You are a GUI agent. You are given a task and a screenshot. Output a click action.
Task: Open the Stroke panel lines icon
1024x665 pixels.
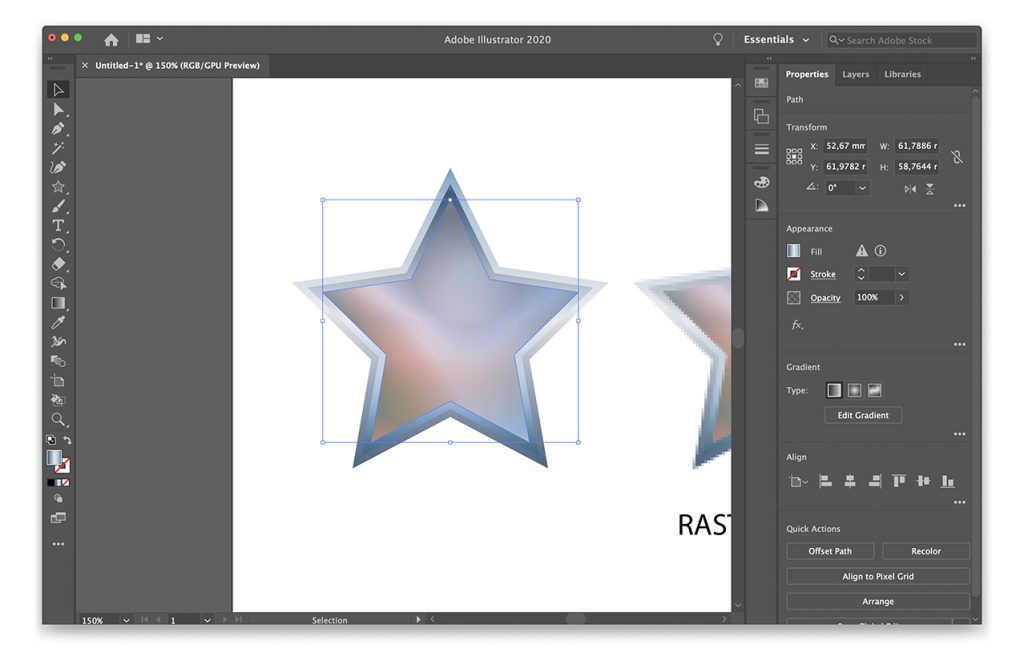pyautogui.click(x=761, y=149)
